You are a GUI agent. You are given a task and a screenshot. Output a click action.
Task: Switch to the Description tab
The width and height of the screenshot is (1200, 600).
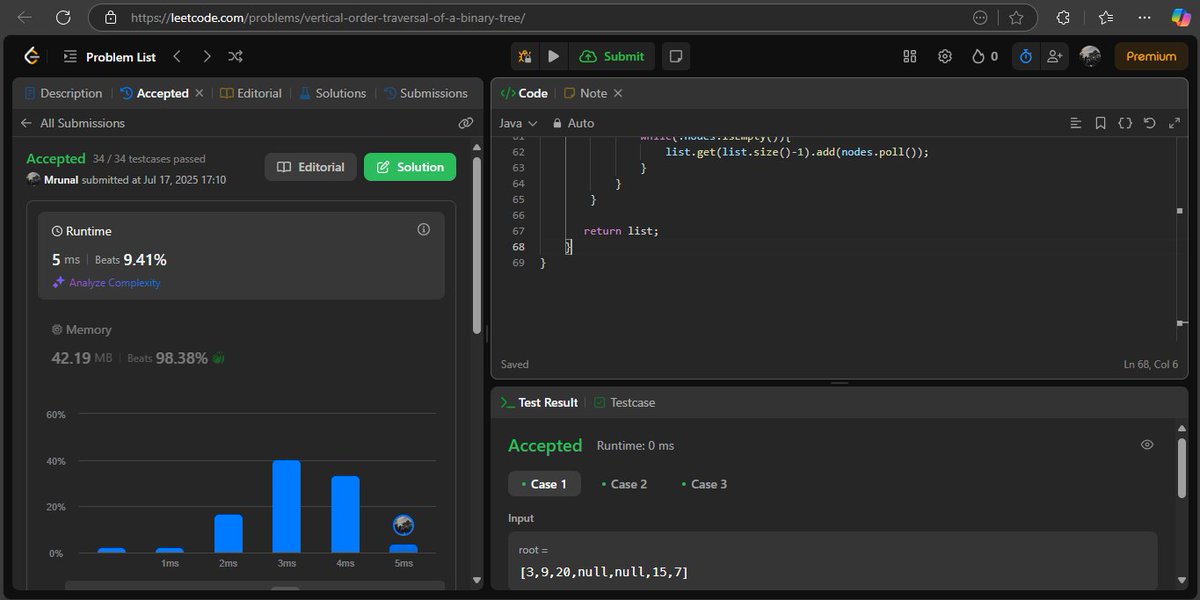point(63,93)
